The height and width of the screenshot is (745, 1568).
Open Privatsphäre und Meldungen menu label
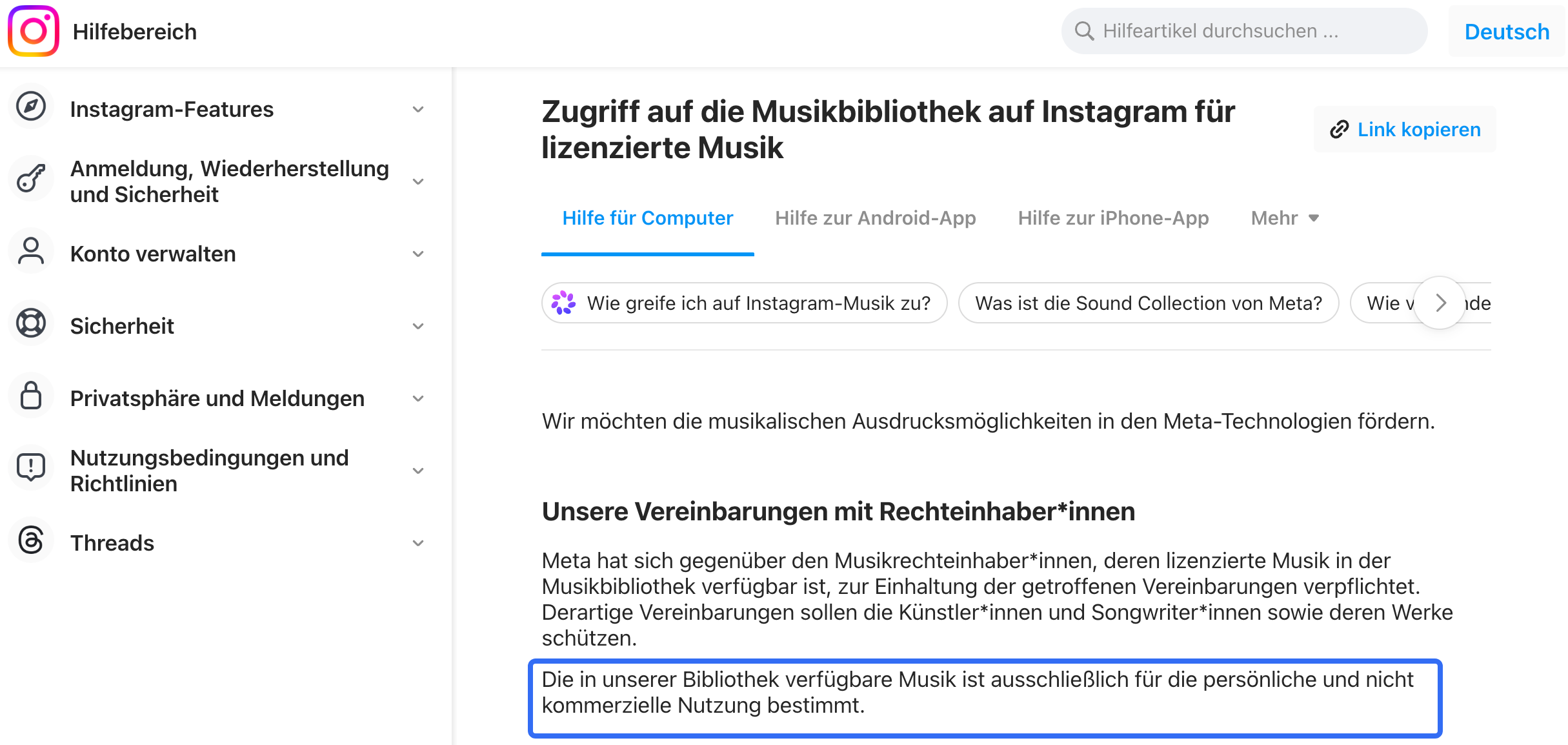pos(217,399)
